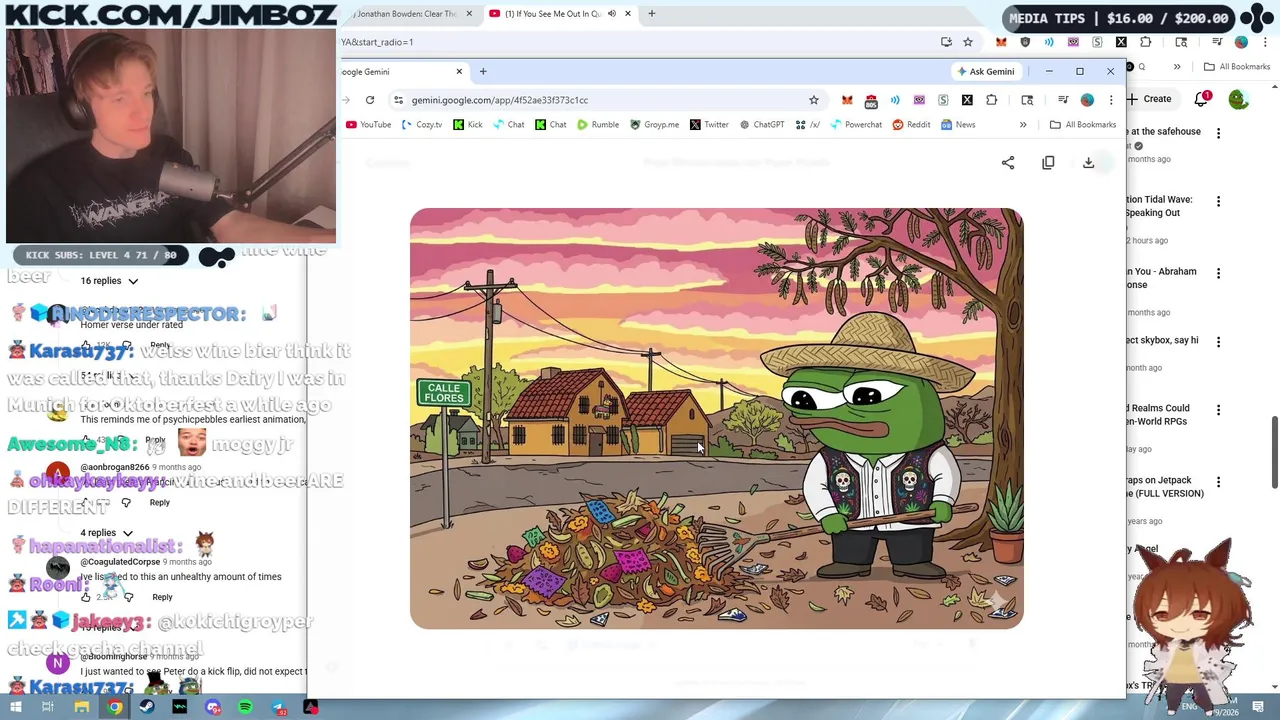
Task: Open the YouTube bookmark
Action: pyautogui.click(x=368, y=125)
